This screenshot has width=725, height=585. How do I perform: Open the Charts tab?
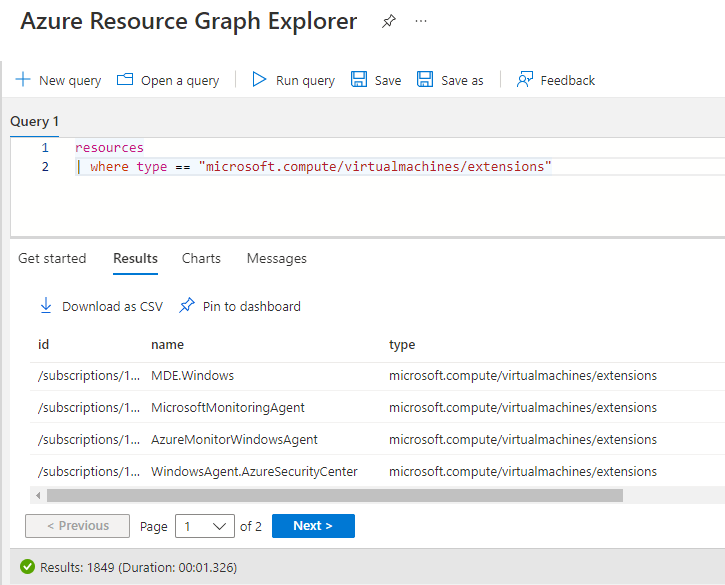pyautogui.click(x=201, y=258)
